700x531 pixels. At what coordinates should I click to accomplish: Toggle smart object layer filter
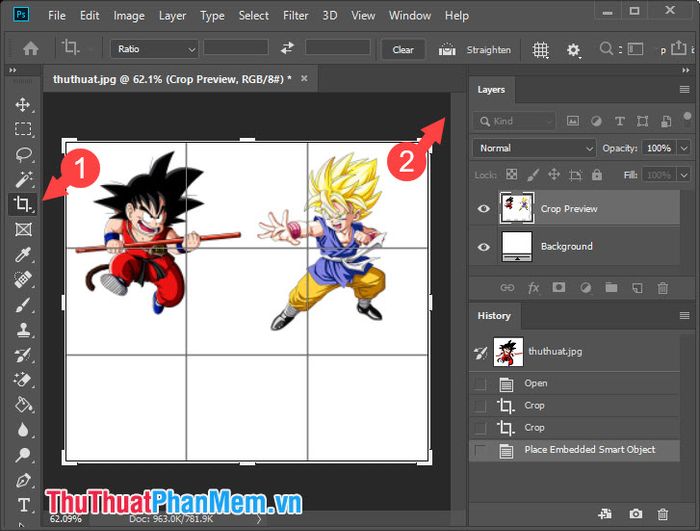coord(666,121)
